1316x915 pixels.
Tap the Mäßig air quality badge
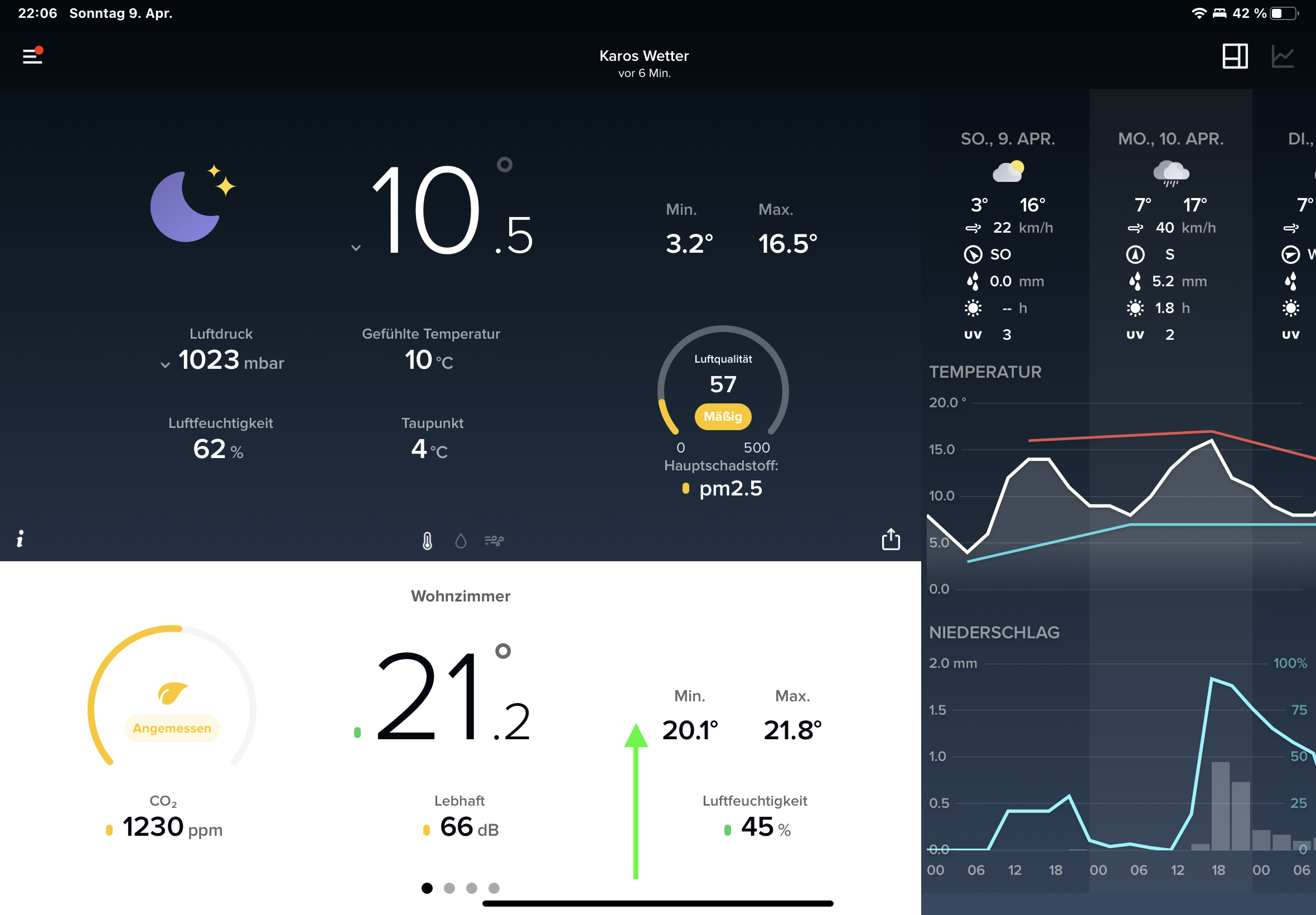(723, 416)
